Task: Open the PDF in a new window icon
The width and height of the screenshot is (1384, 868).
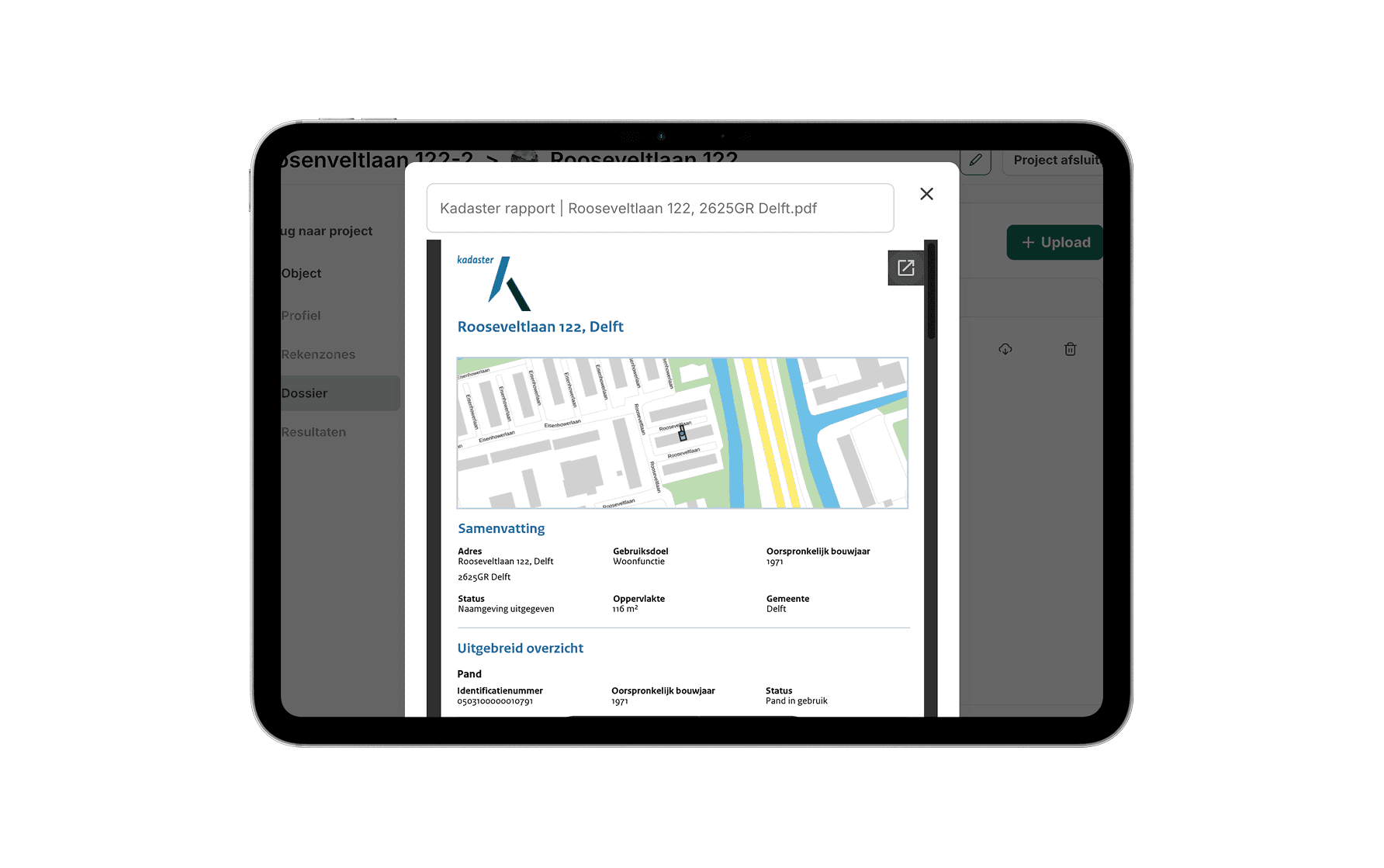Action: (x=905, y=268)
